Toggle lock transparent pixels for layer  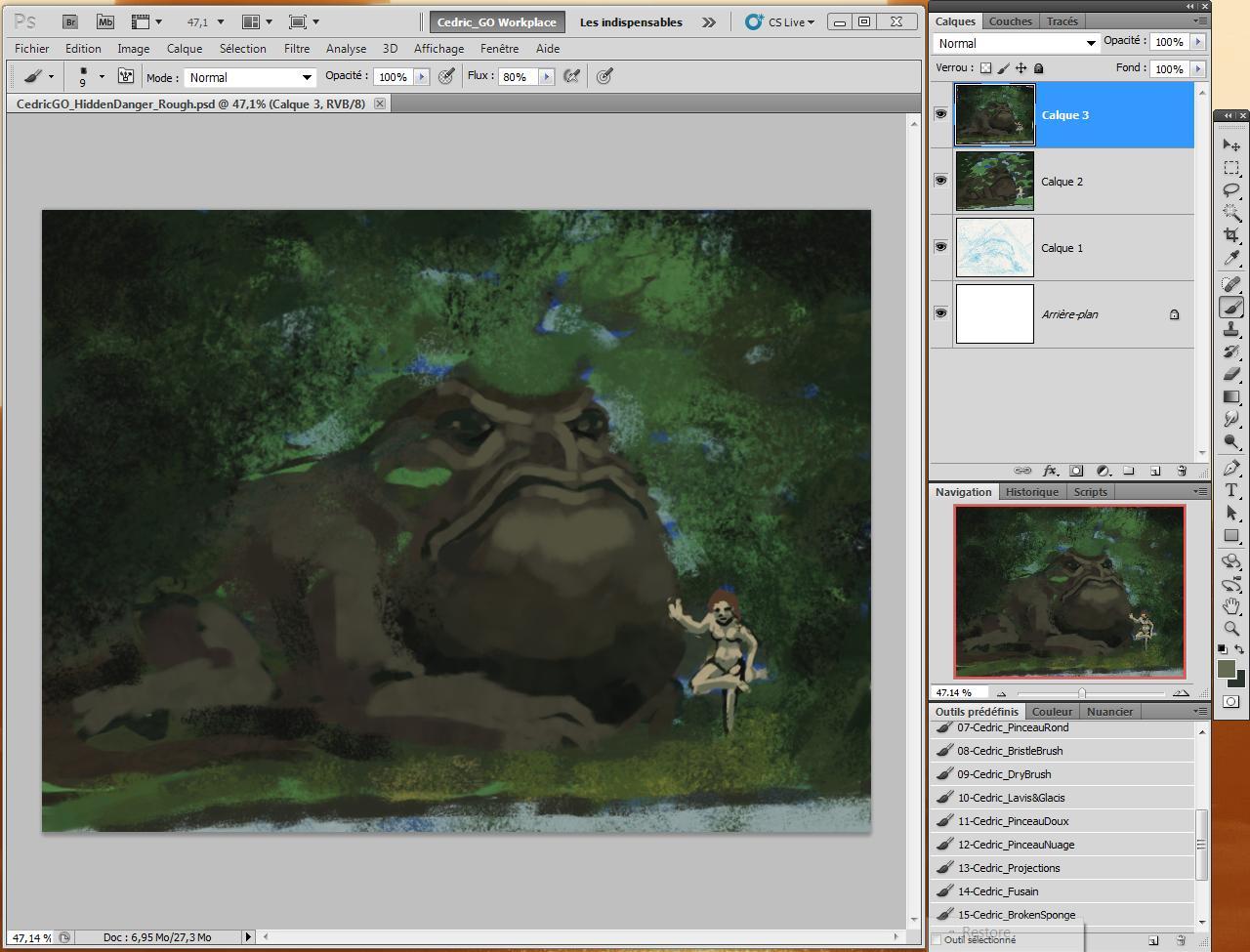[985, 68]
